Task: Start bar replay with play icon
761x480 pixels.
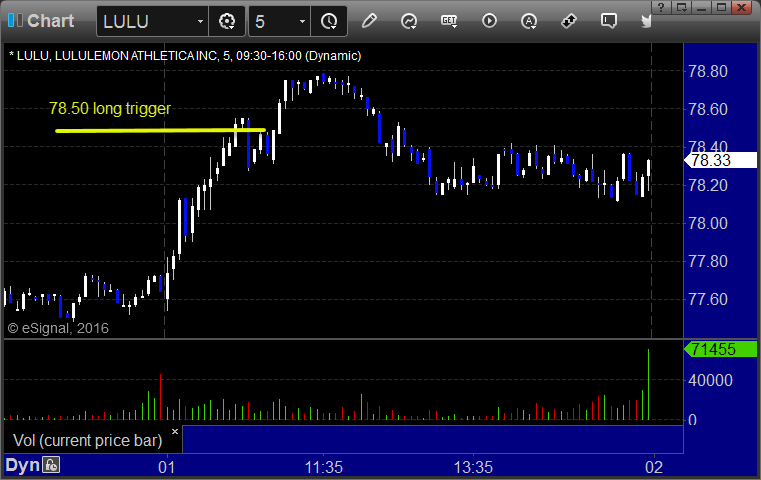Action: tap(489, 21)
